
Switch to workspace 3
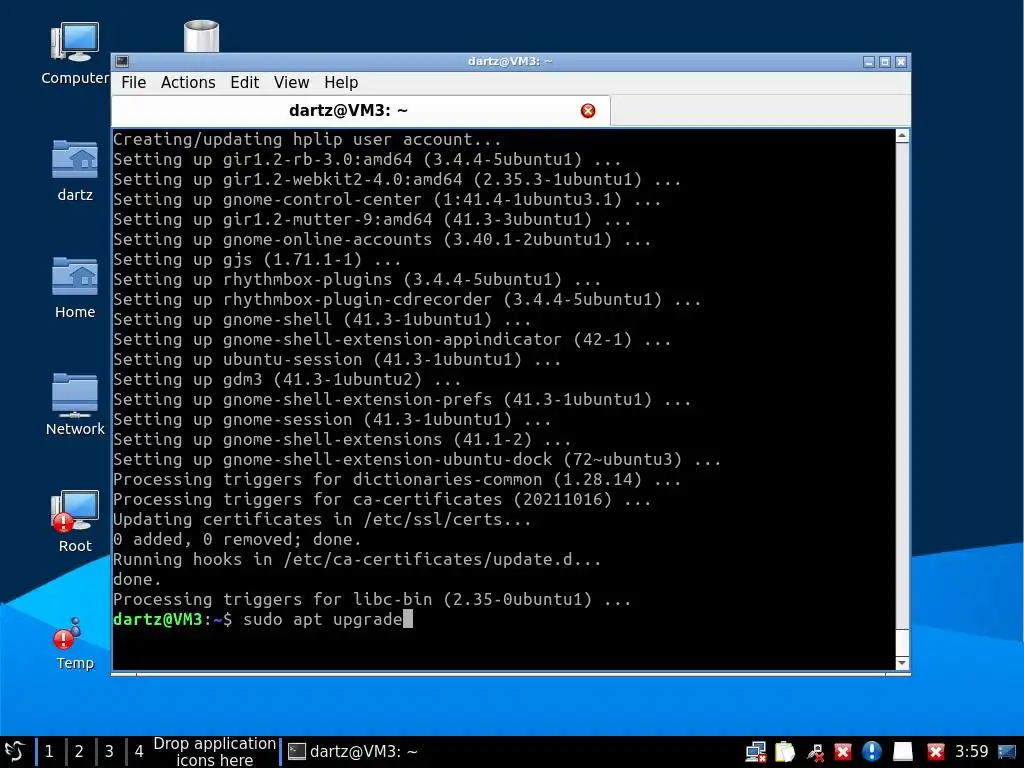tap(109, 752)
